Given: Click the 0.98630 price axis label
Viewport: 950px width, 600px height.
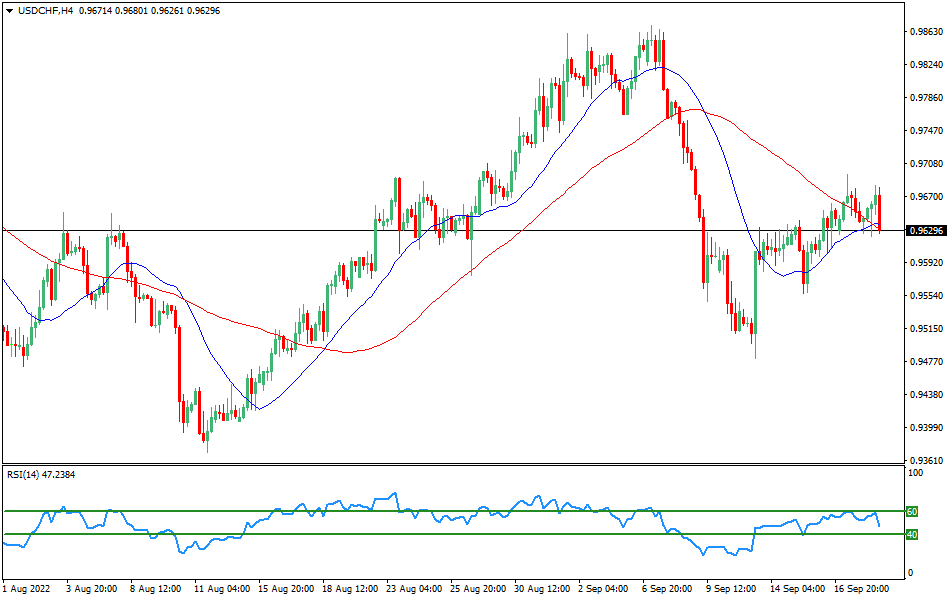Looking at the screenshot, I should pyautogui.click(x=925, y=32).
